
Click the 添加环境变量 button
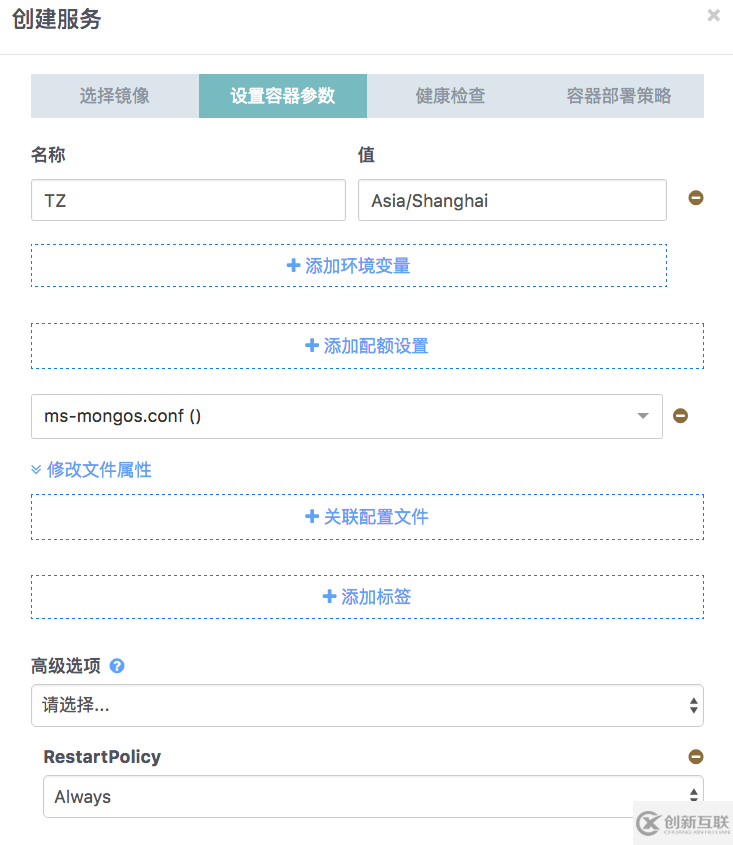click(349, 266)
